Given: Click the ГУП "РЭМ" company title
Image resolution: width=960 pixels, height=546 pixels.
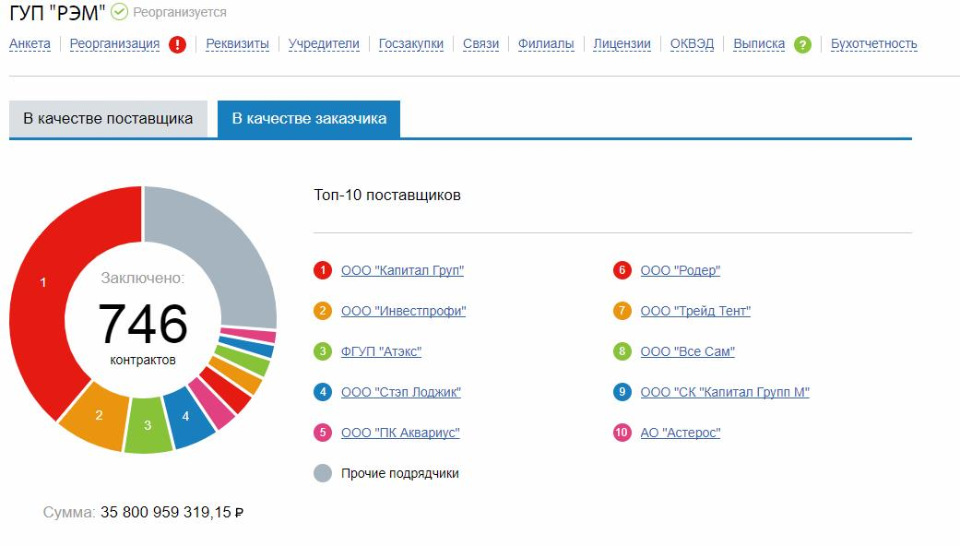Looking at the screenshot, I should tap(57, 12).
